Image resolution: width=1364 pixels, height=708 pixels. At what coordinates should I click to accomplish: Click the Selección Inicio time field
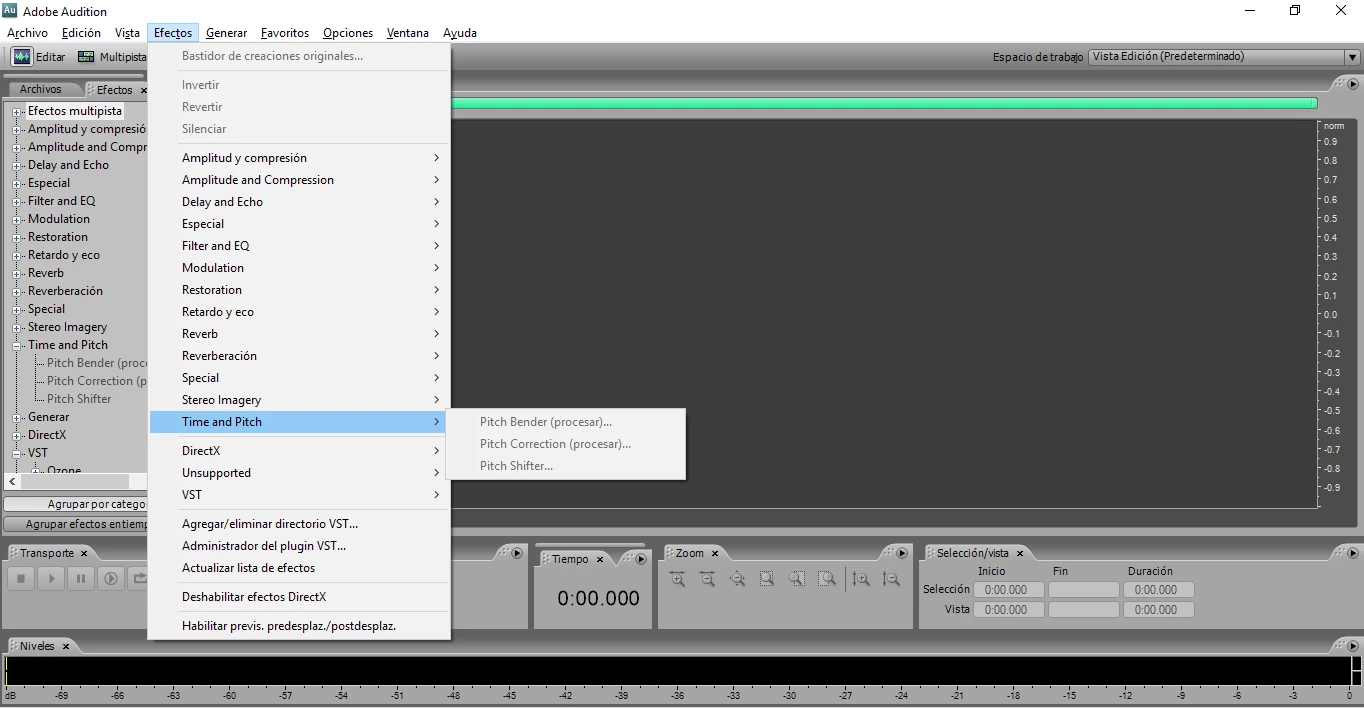point(1007,590)
